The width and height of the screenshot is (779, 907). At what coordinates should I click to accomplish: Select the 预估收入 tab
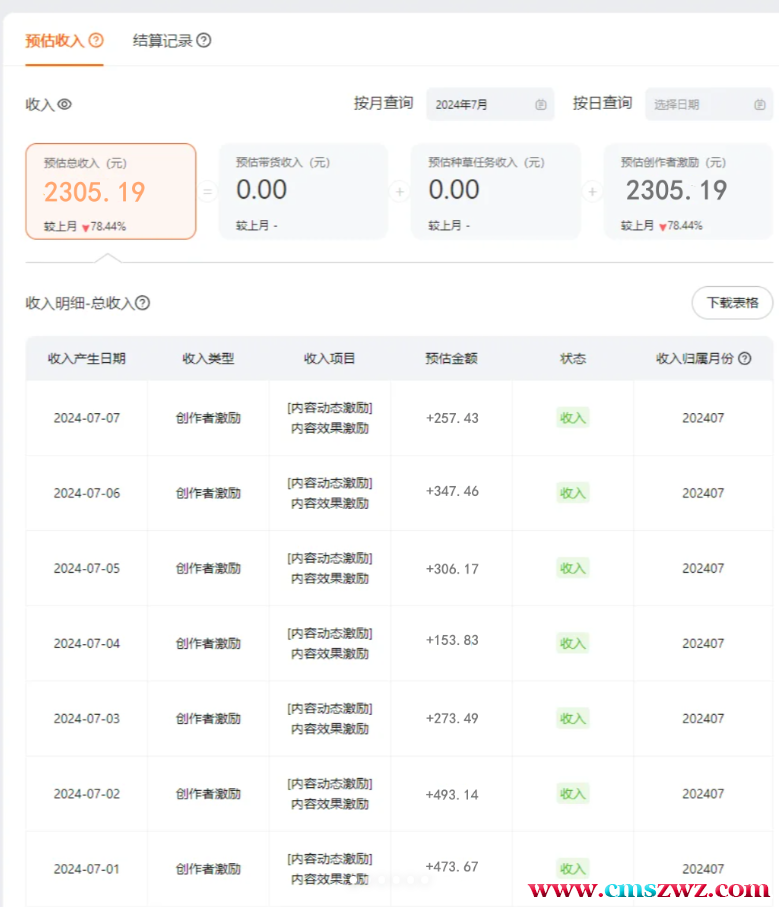point(55,41)
